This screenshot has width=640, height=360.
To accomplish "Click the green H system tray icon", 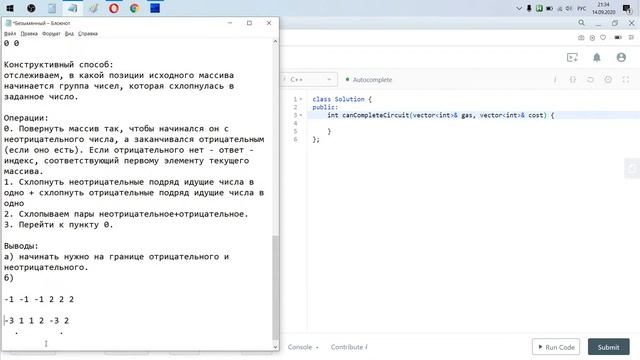I will coord(539,8).
